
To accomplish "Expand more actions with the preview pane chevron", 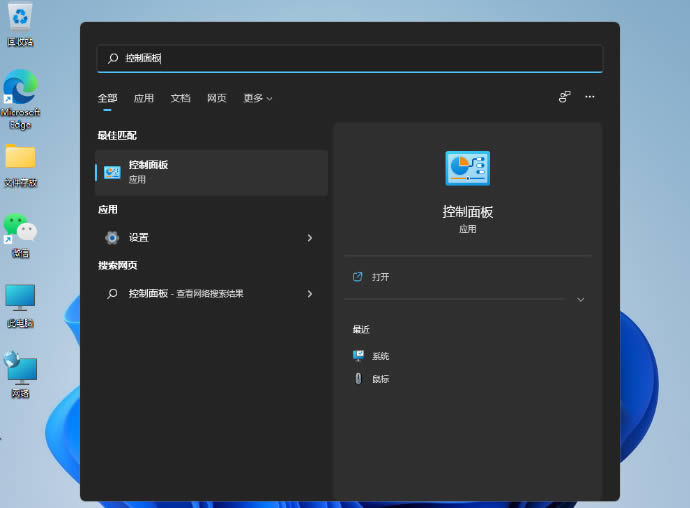I will [580, 299].
